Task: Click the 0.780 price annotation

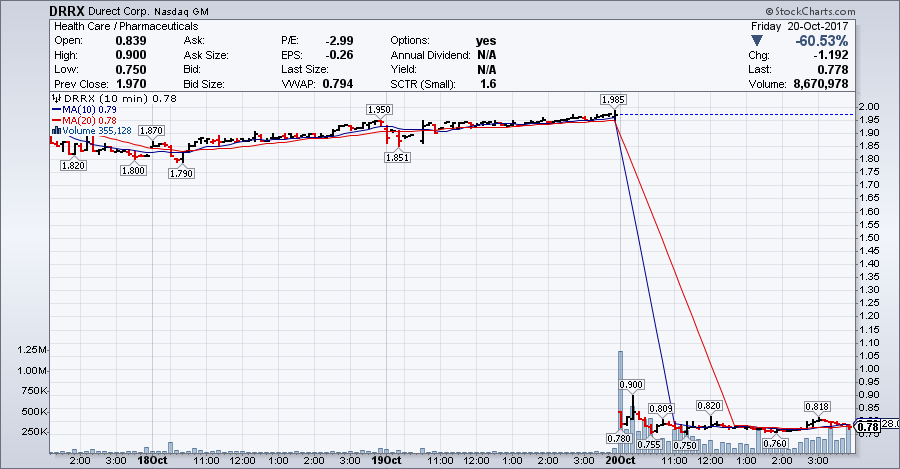Action: [x=619, y=439]
